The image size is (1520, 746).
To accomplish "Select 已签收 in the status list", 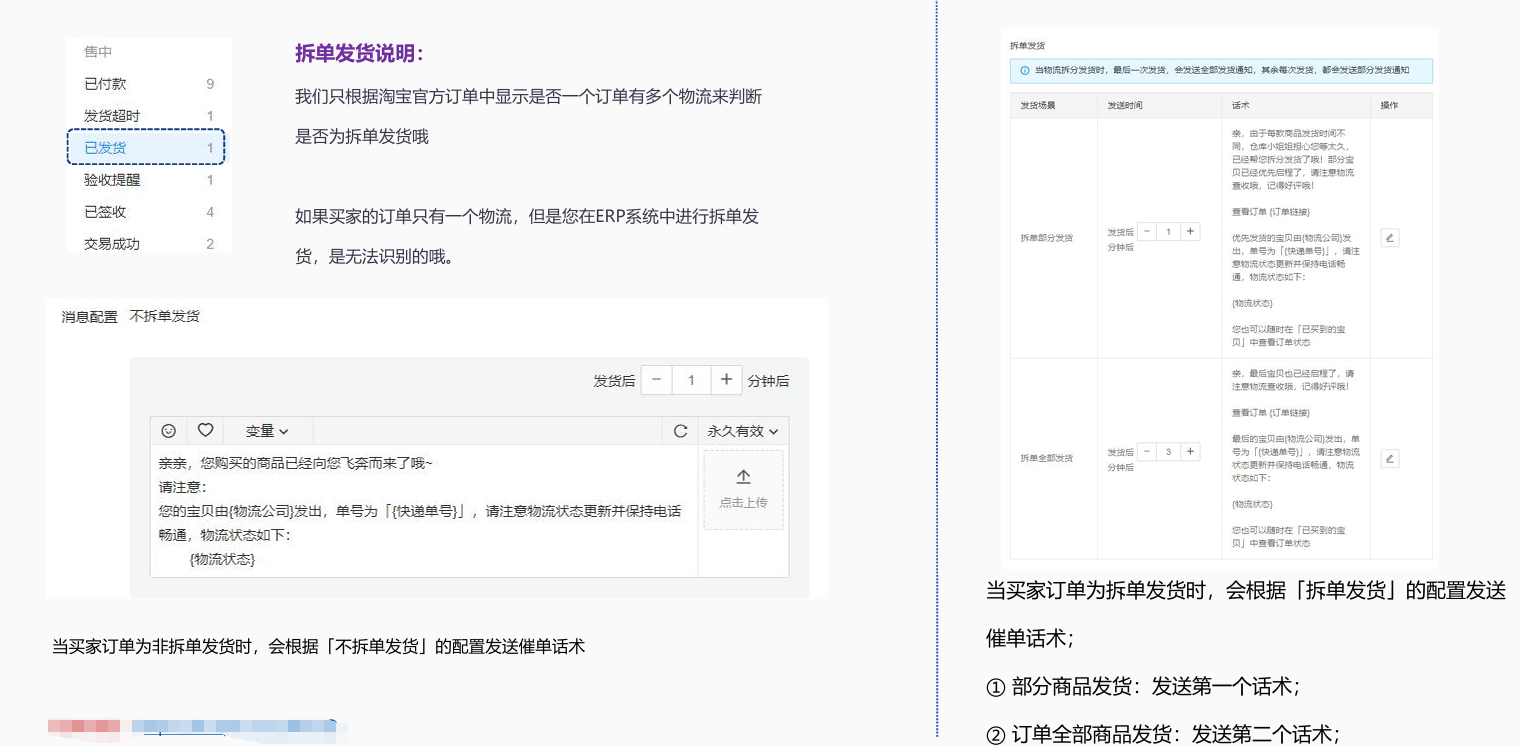I will coord(149,212).
